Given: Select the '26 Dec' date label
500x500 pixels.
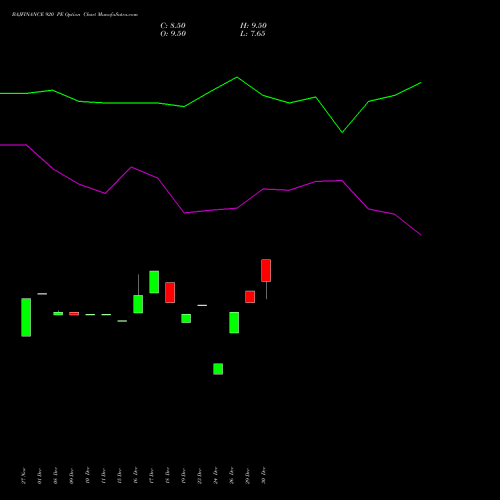Looking at the screenshot, I should (231, 476).
